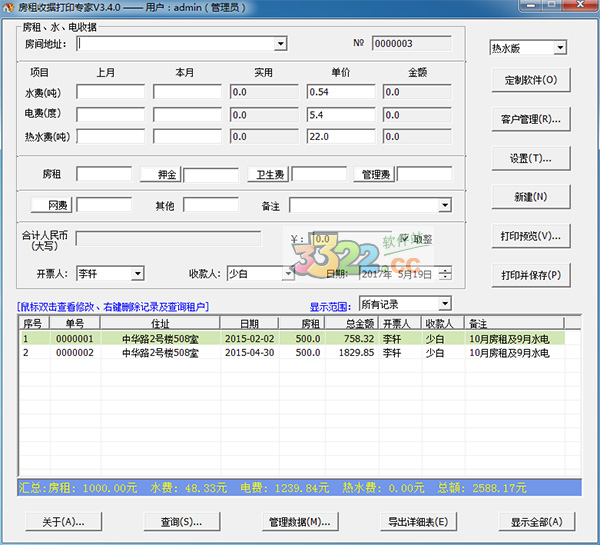Viewport: 600px width, 545px height.
Task: Click the 水费 上月 reading field
Action: click(110, 92)
